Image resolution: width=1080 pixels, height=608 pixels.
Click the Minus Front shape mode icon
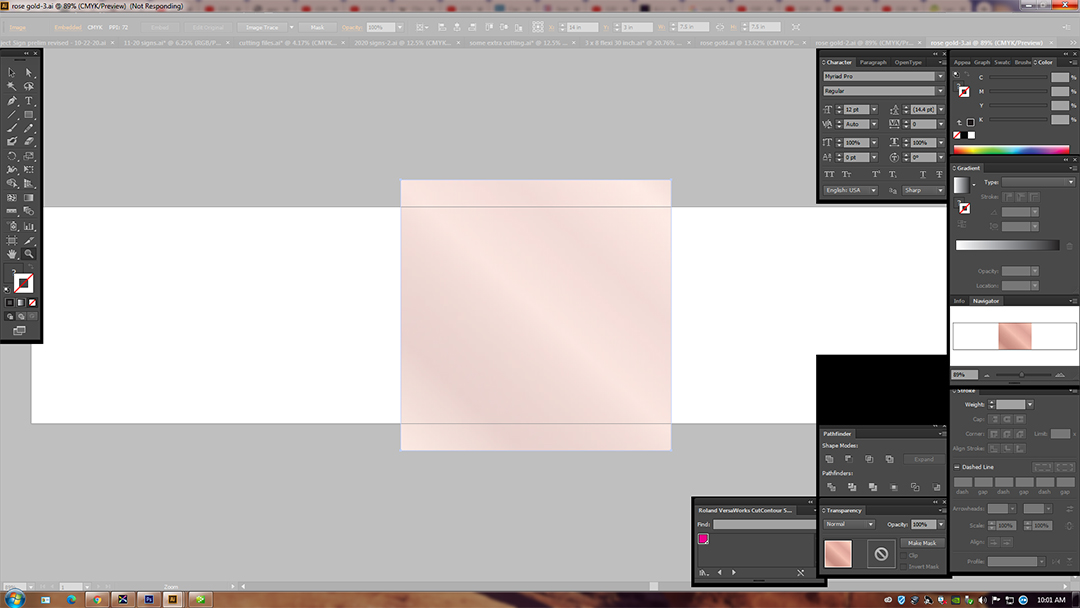pos(849,459)
